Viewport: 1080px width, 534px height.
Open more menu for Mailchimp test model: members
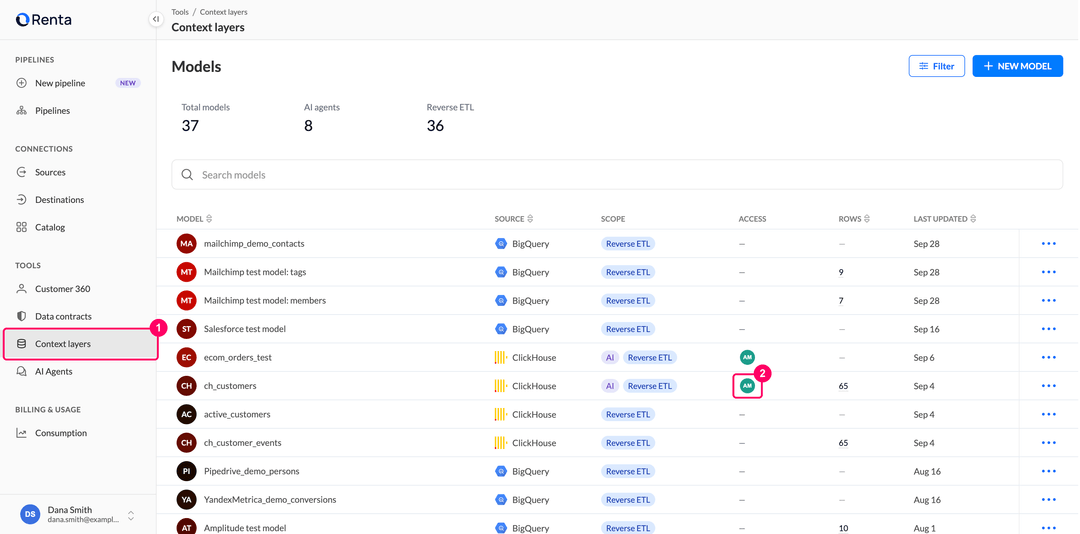coord(1049,300)
